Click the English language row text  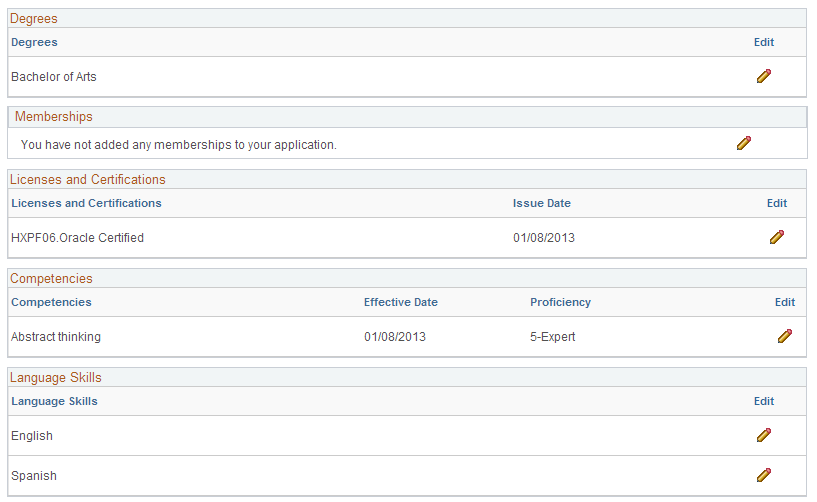[32, 436]
